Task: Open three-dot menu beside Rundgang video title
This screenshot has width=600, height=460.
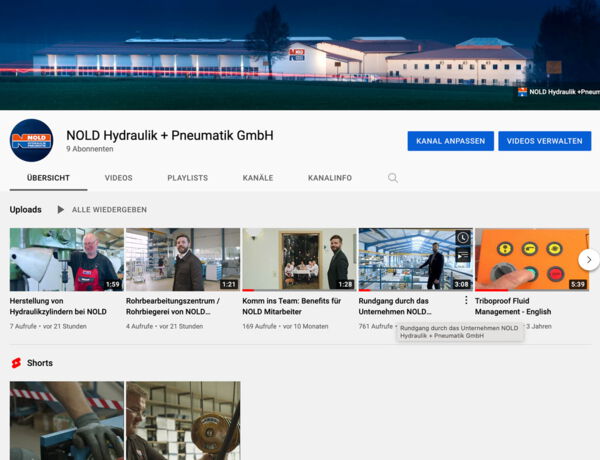Action: click(466, 300)
